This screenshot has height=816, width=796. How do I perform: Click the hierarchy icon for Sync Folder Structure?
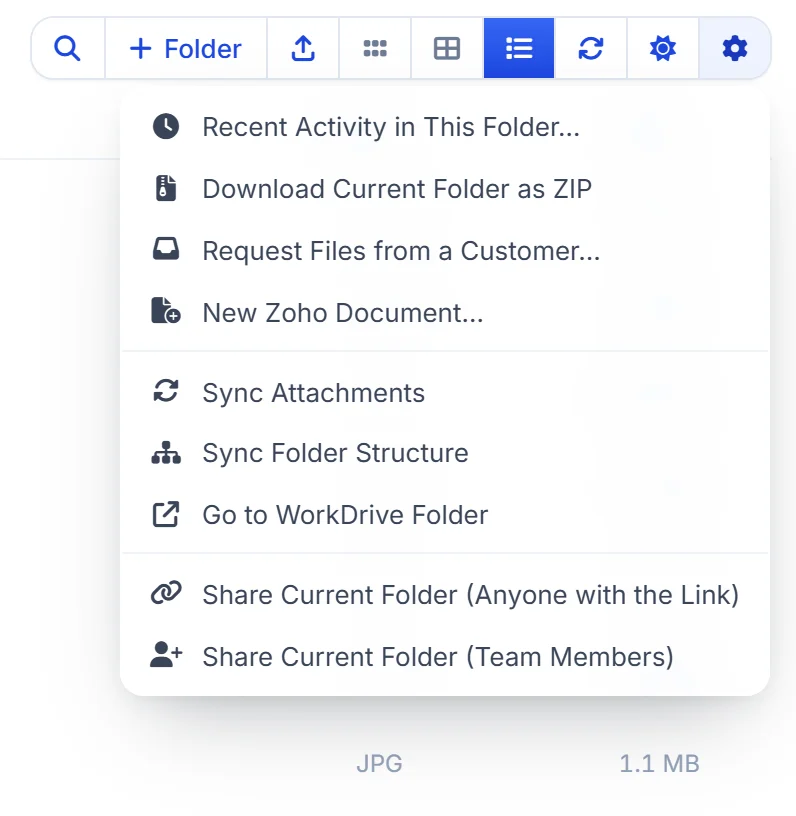pos(166,452)
